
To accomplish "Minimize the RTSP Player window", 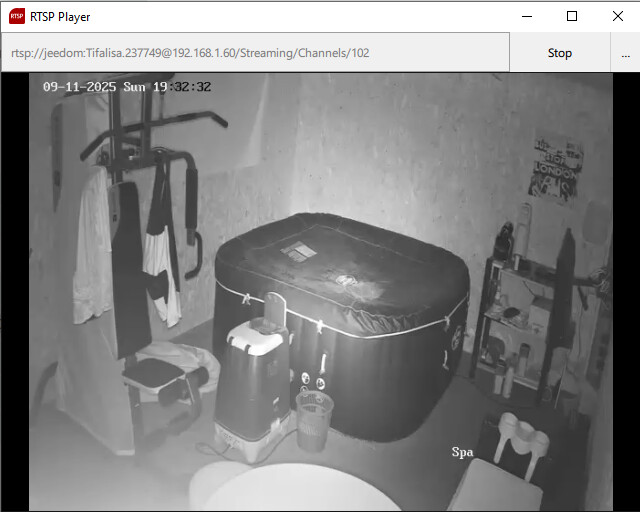I will point(527,16).
